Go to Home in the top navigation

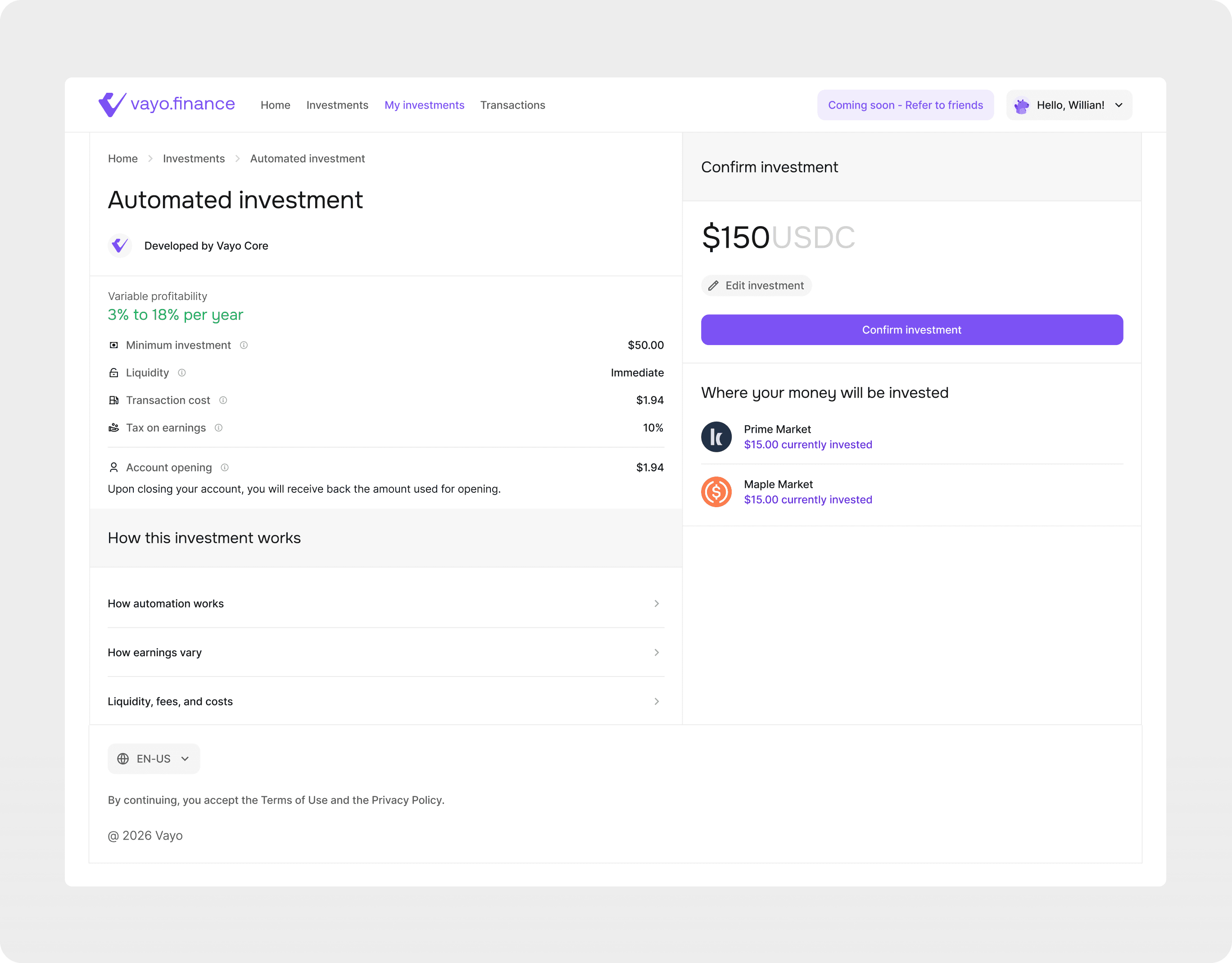275,105
